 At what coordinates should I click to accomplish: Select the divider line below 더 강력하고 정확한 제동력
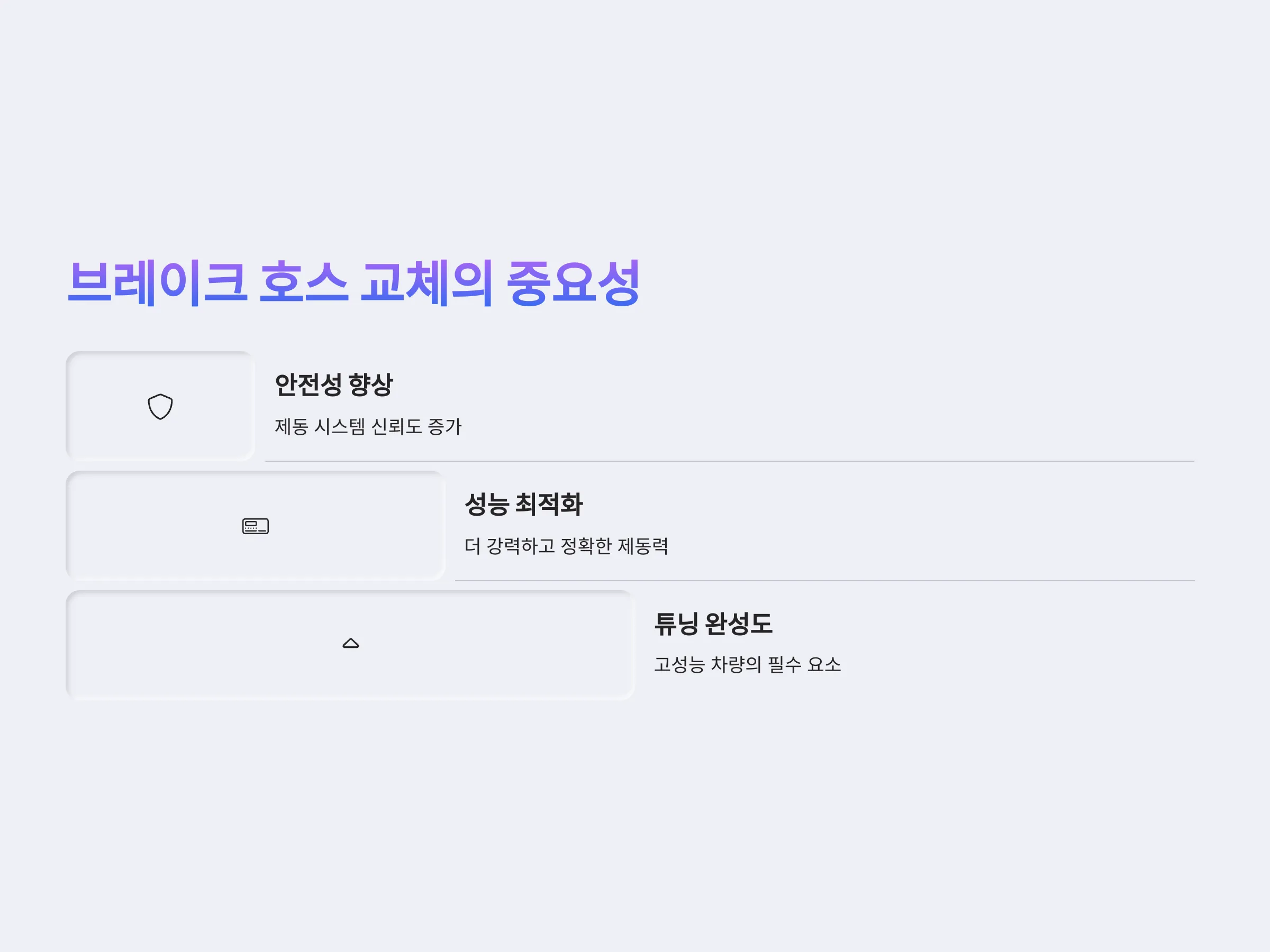824,580
